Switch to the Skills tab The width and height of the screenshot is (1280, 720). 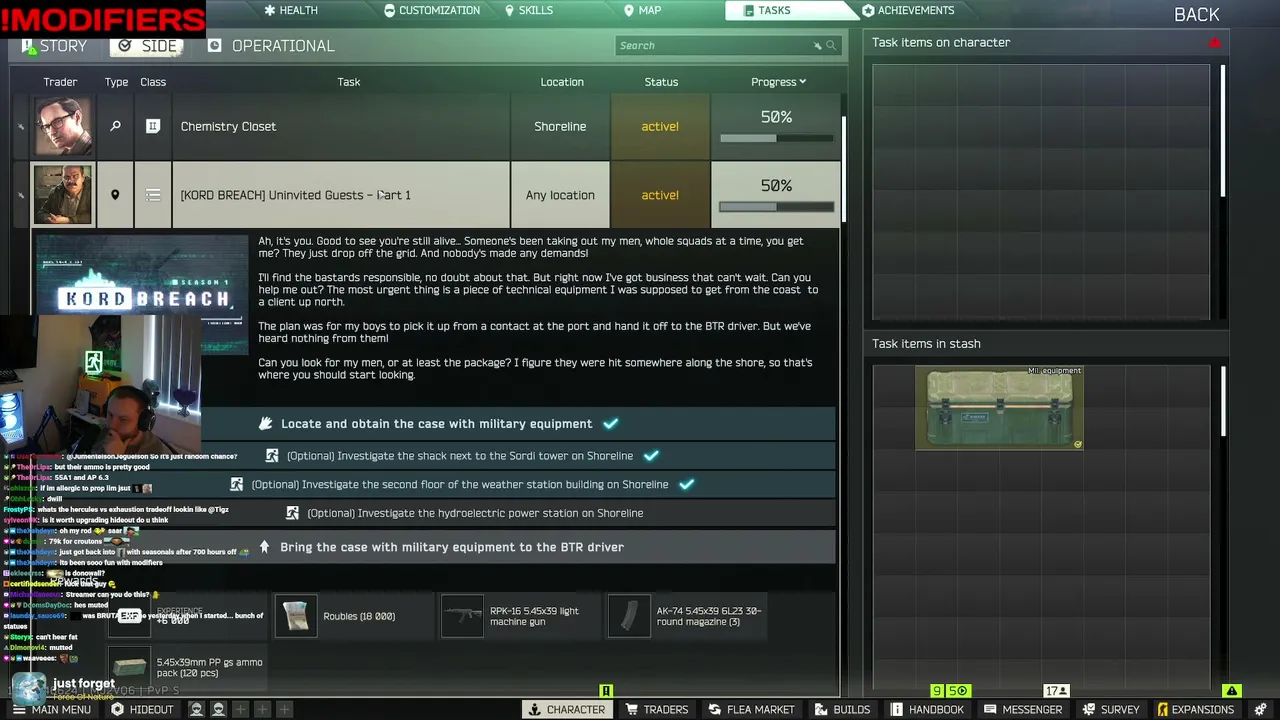tap(528, 10)
